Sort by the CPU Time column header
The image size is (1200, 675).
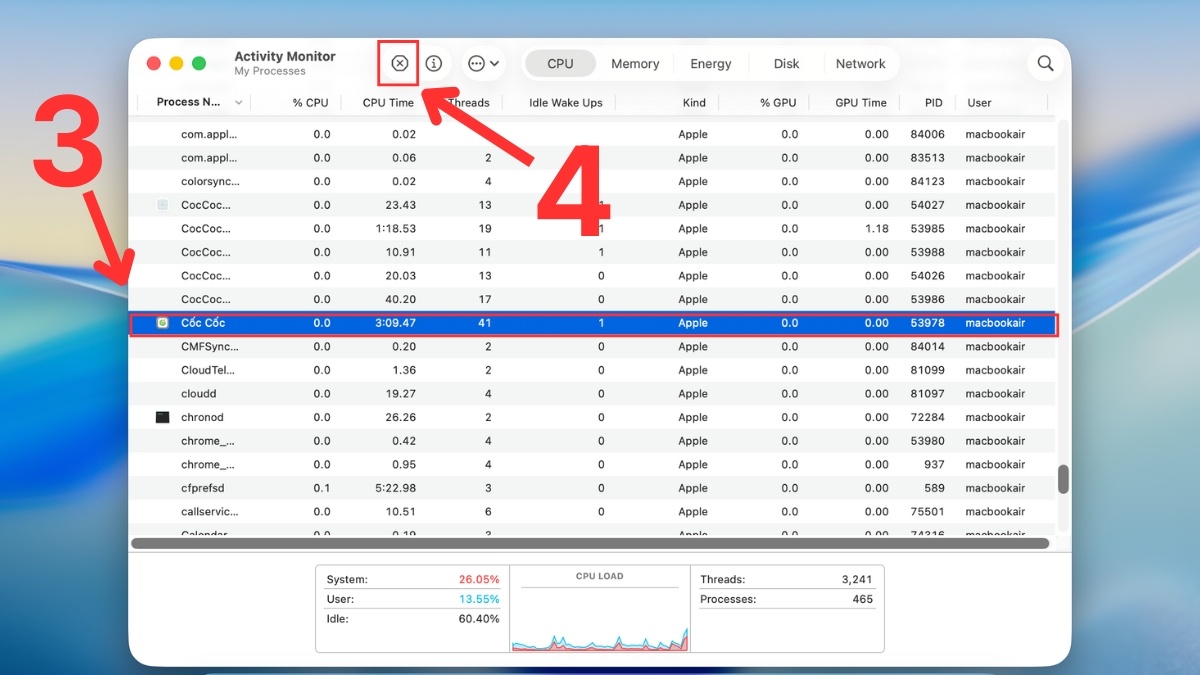[388, 103]
